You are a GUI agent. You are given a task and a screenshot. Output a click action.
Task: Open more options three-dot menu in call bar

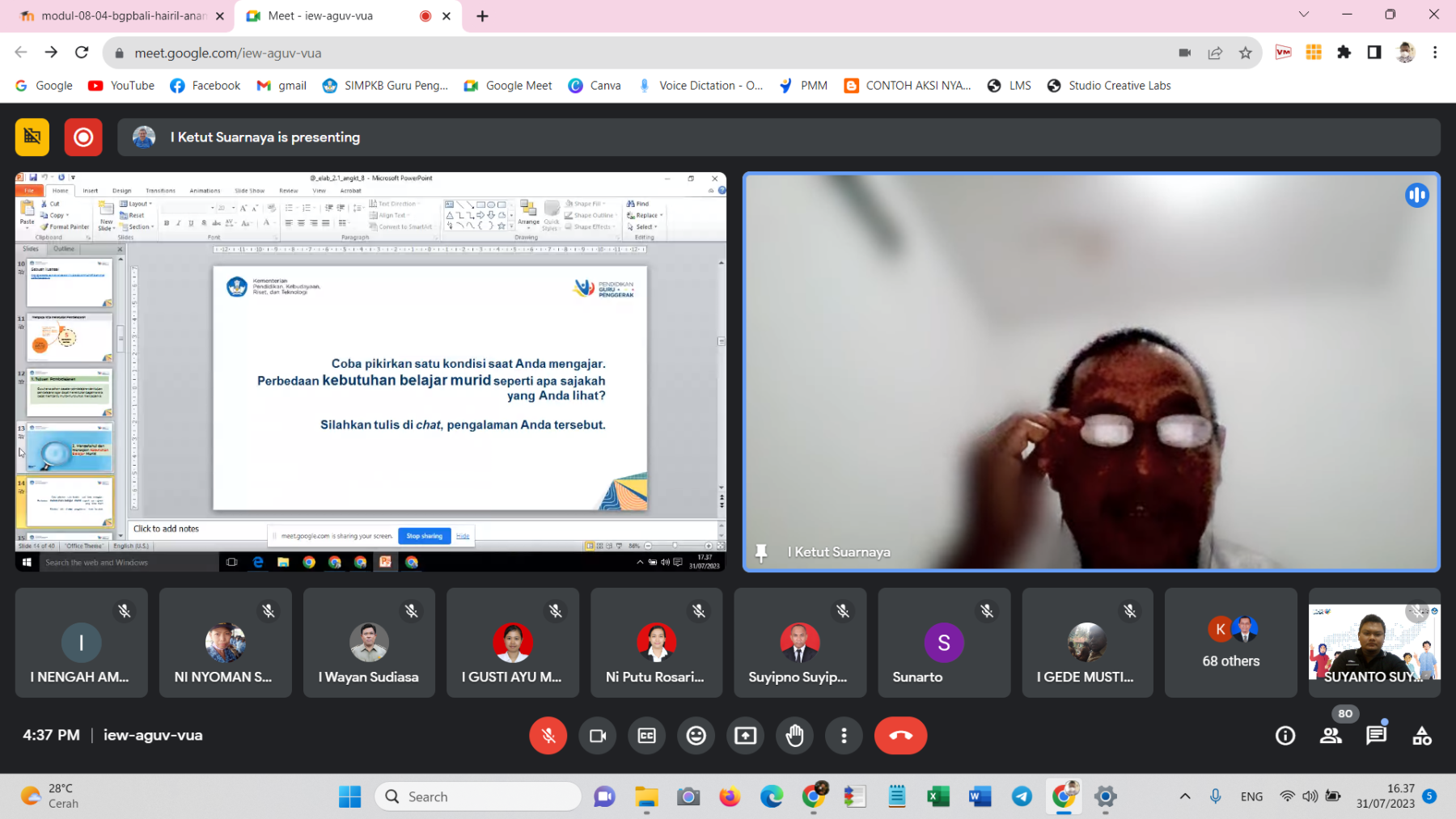pyautogui.click(x=844, y=736)
